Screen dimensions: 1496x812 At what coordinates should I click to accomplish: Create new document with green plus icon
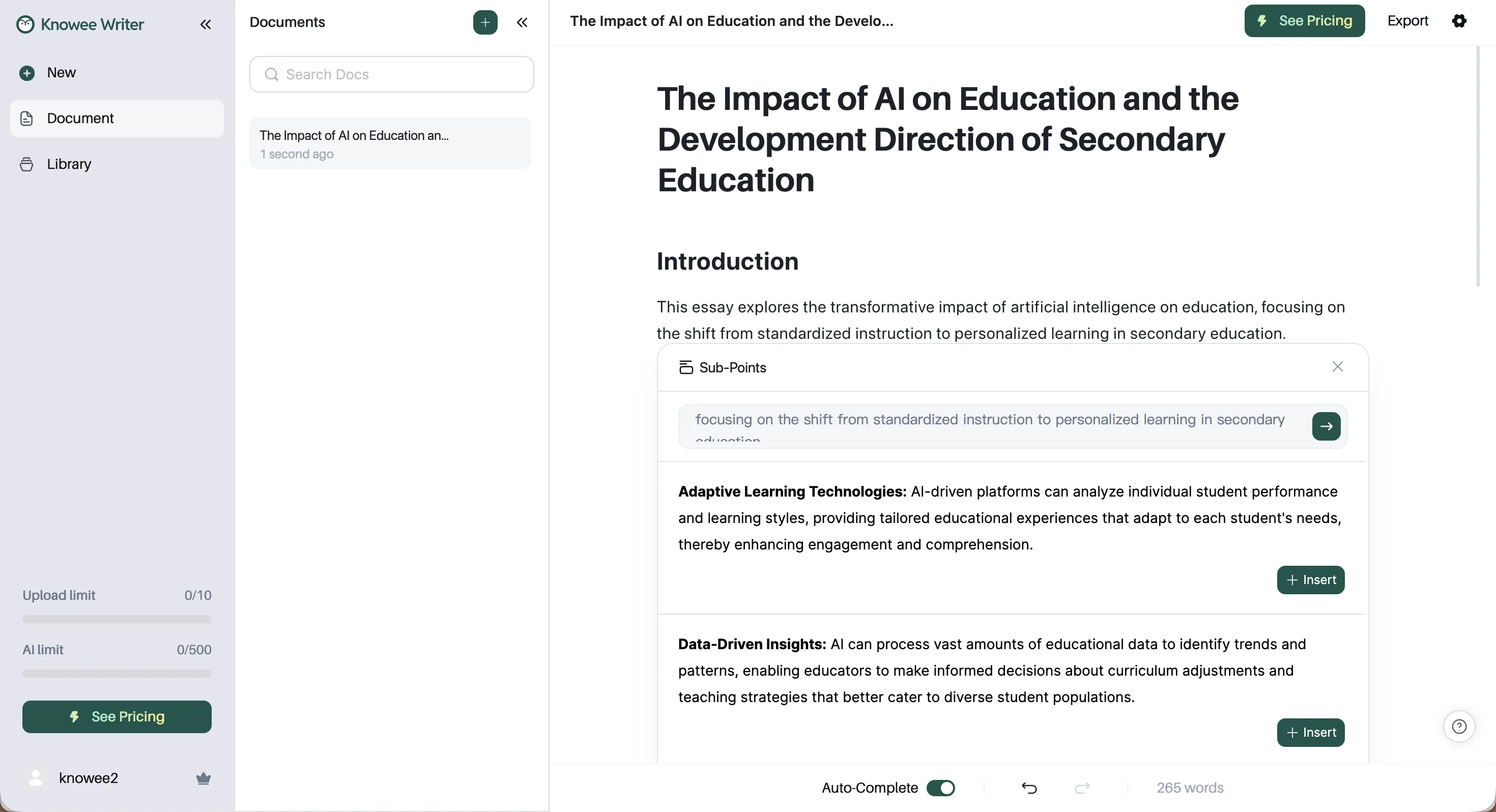click(485, 22)
